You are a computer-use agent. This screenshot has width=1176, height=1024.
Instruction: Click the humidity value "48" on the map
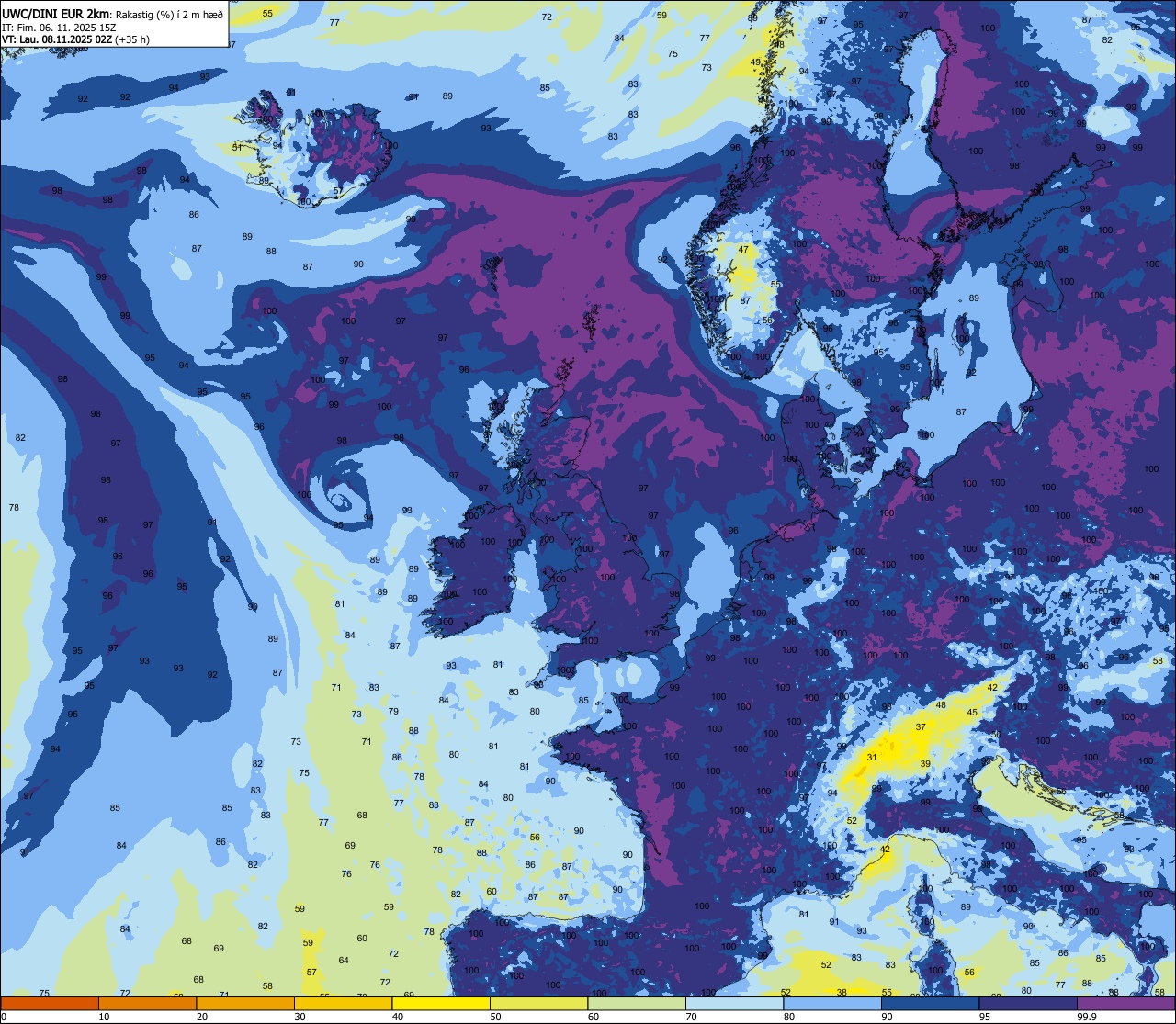[x=941, y=705]
